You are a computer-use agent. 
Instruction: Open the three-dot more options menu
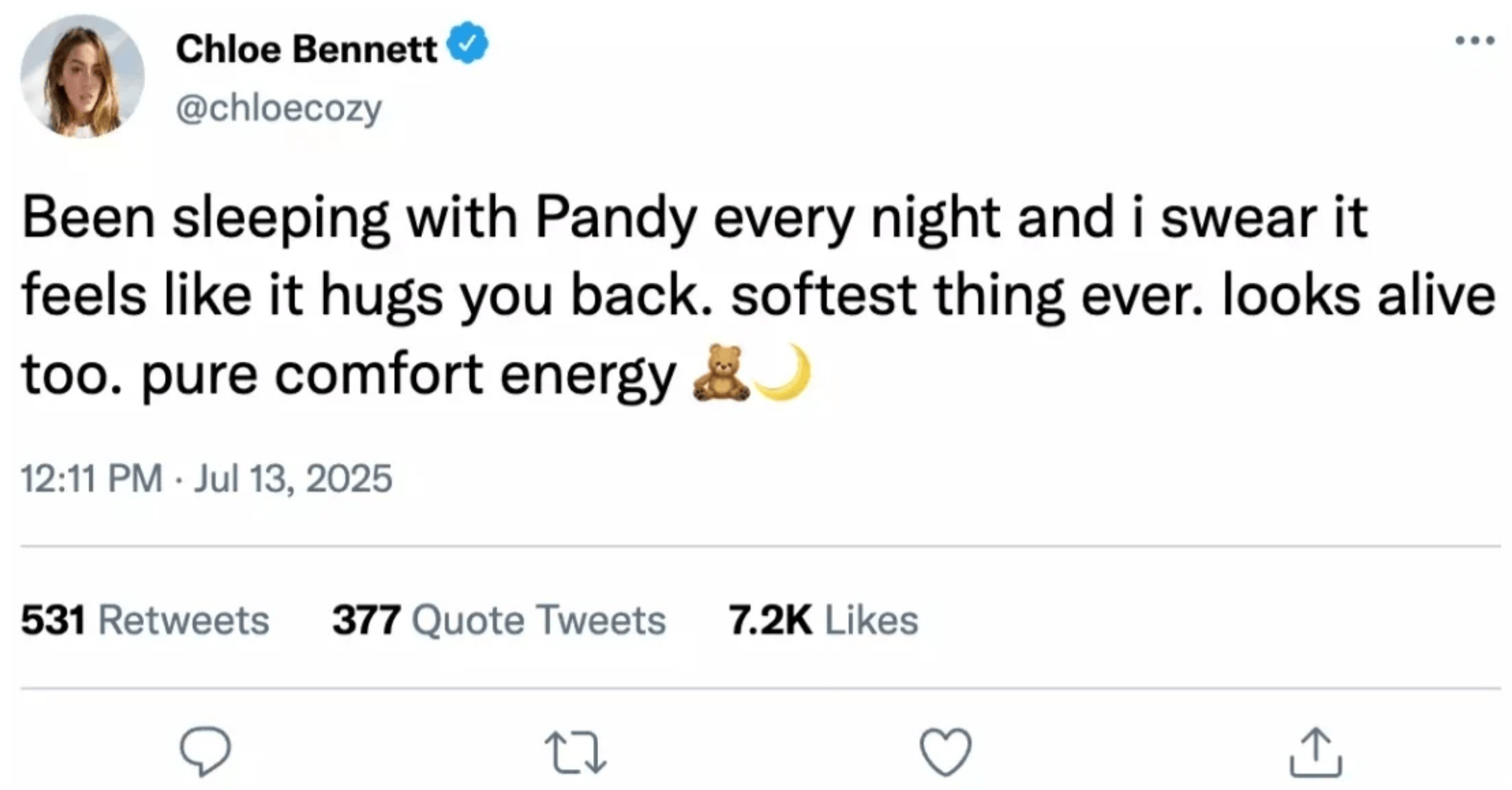pyautogui.click(x=1475, y=41)
